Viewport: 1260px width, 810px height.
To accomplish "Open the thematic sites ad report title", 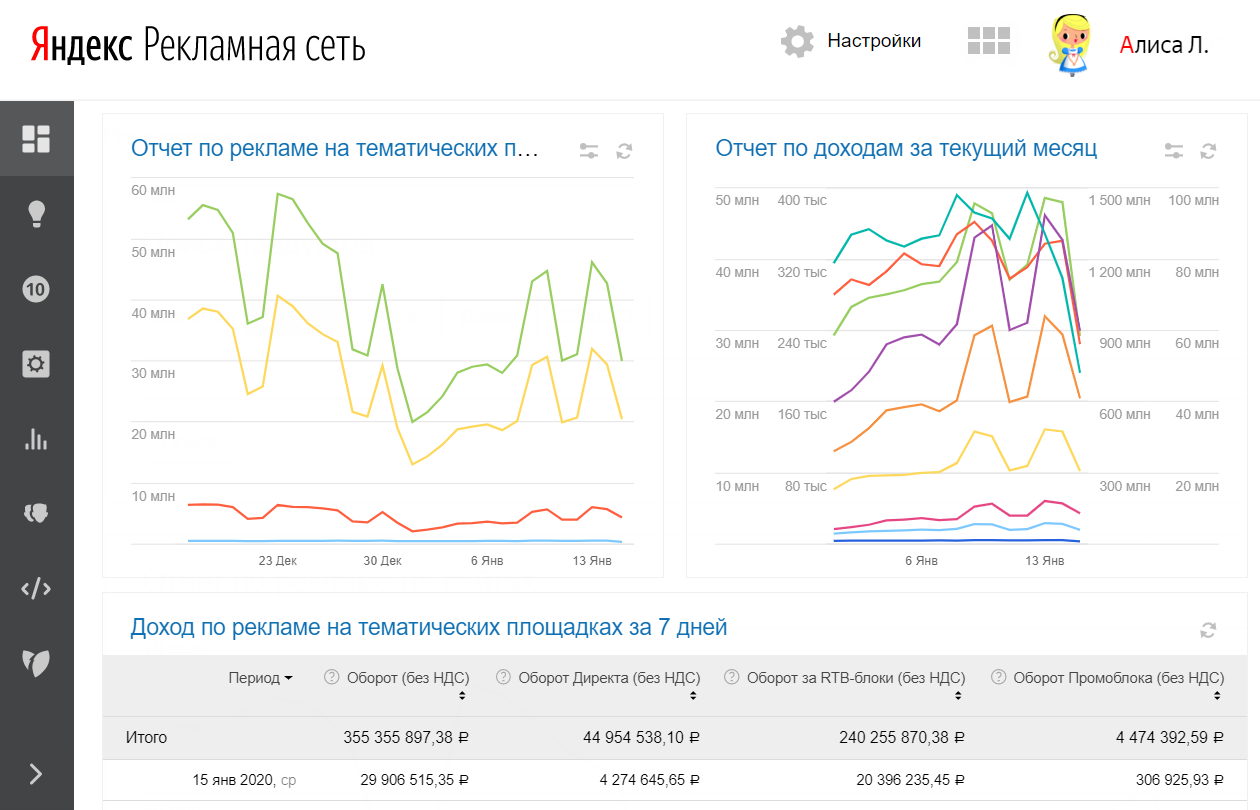I will [335, 149].
